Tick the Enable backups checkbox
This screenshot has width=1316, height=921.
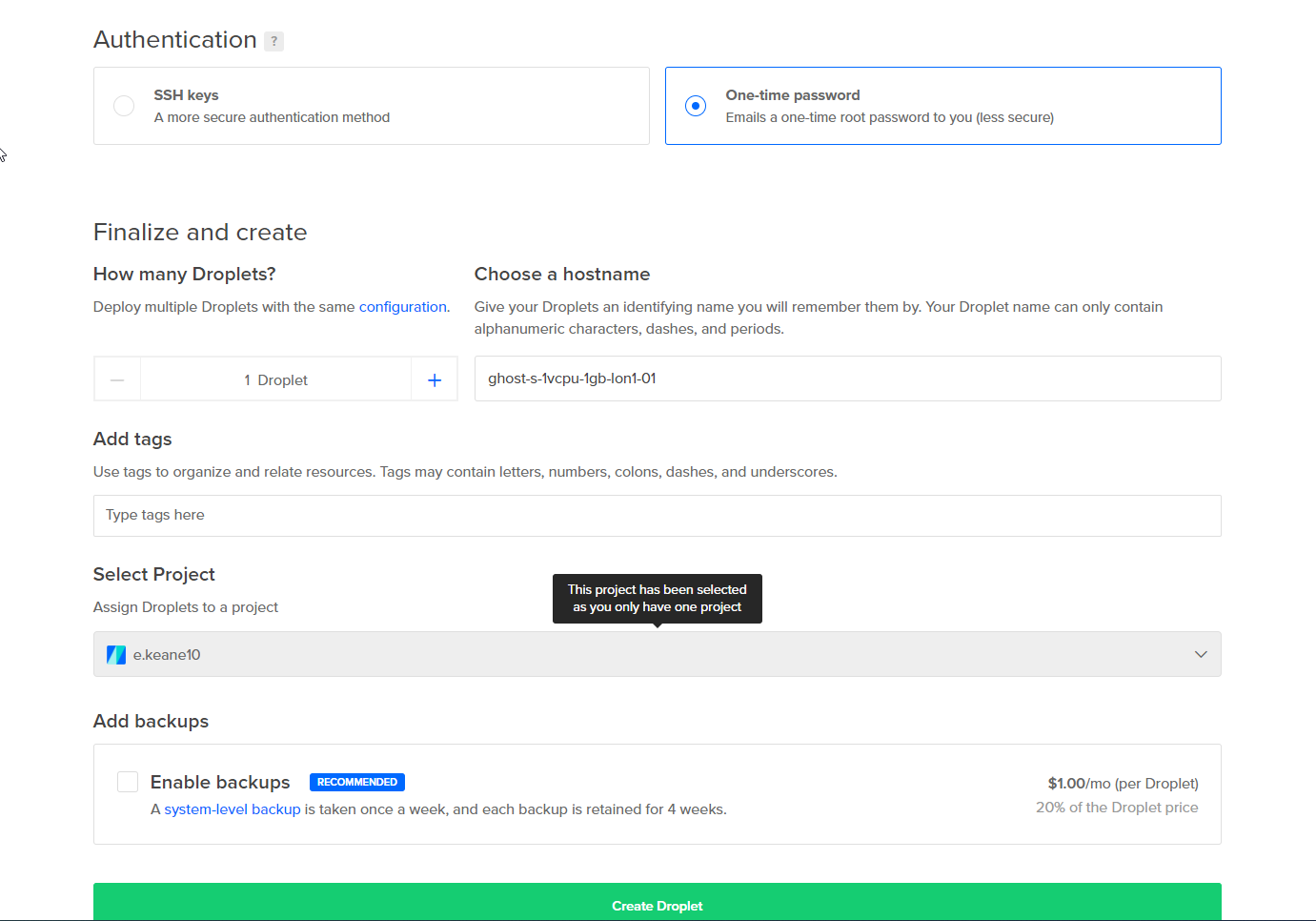[128, 782]
